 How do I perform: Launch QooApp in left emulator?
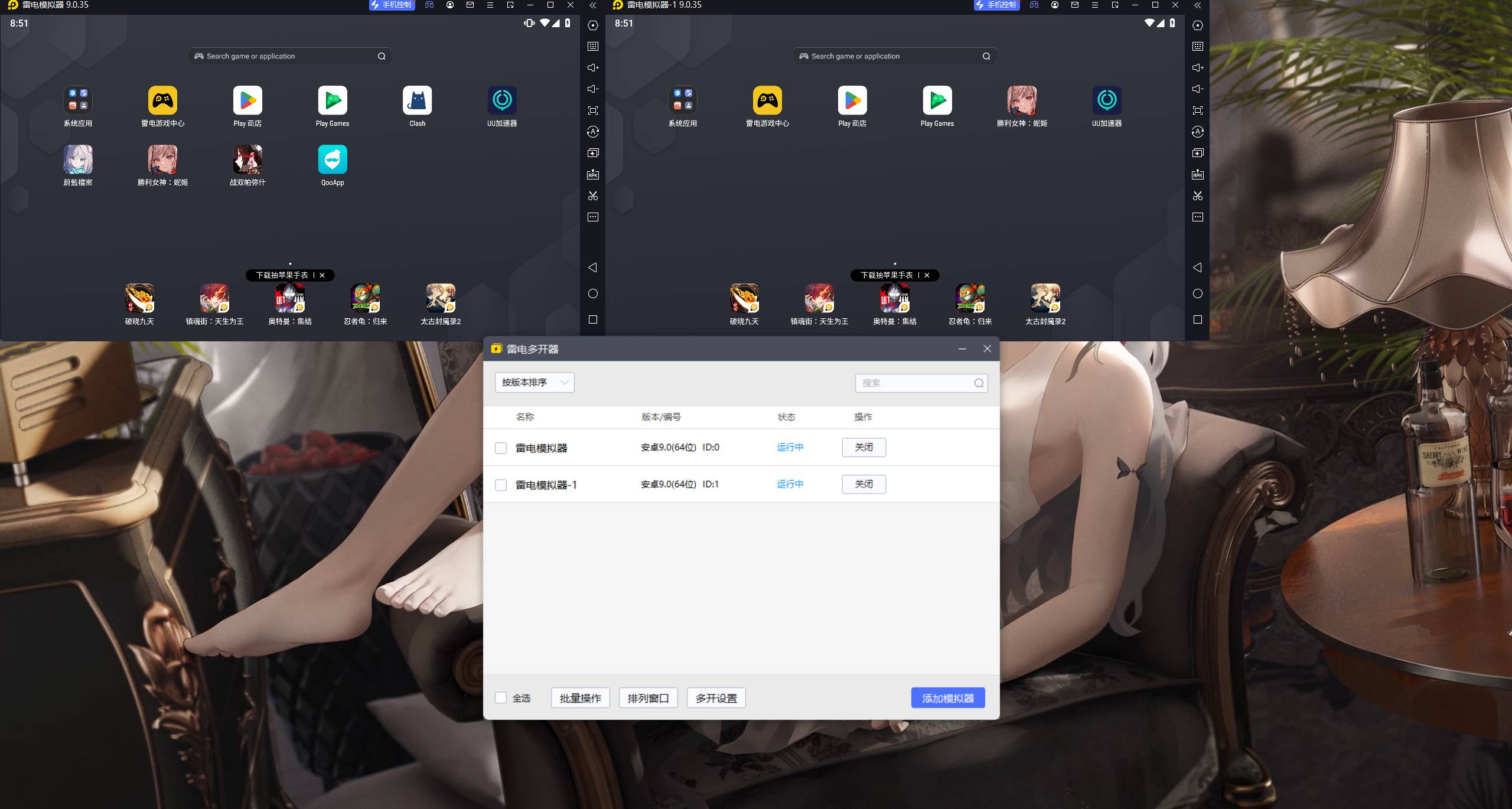coord(333,160)
